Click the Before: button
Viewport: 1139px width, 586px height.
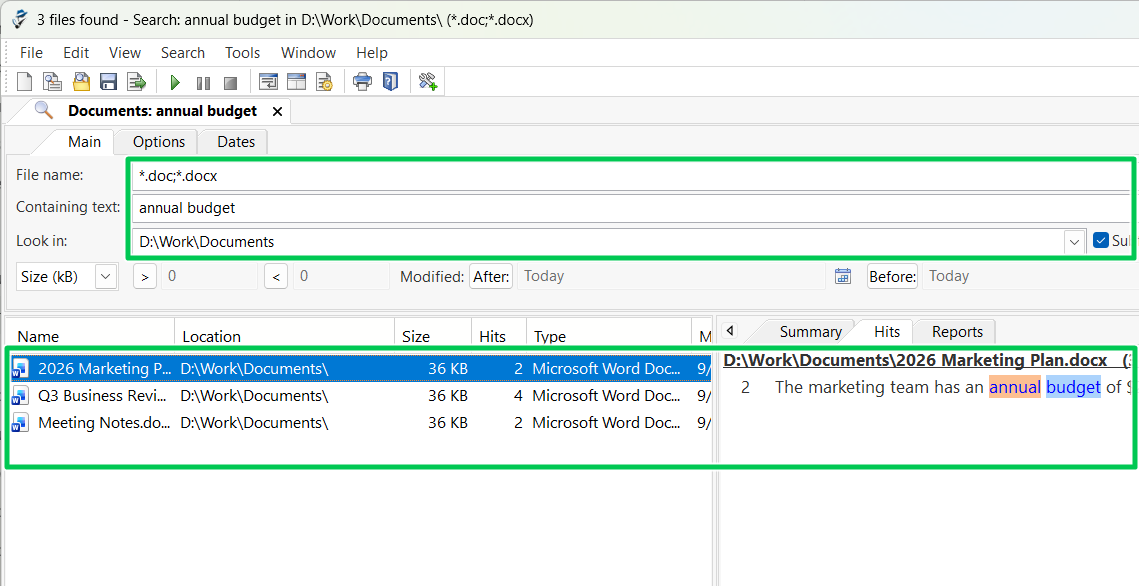(892, 277)
